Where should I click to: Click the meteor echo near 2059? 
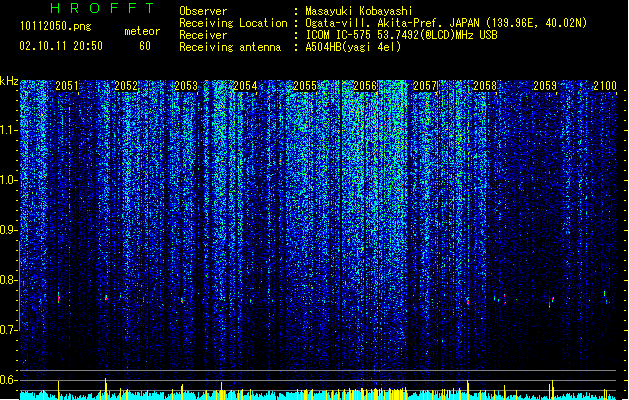(x=551, y=302)
